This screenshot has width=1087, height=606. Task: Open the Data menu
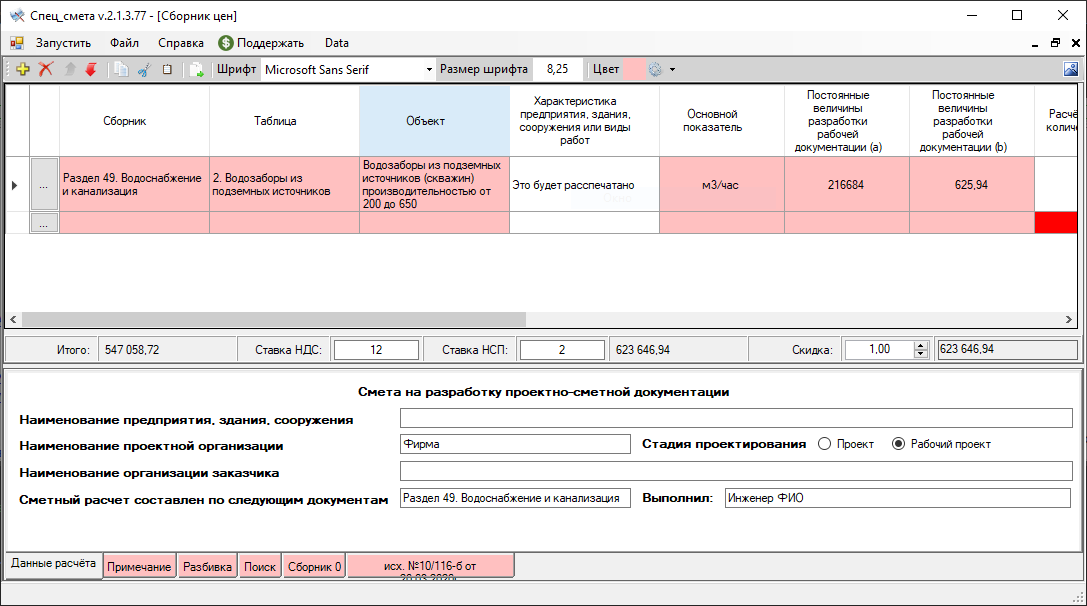[x=337, y=43]
